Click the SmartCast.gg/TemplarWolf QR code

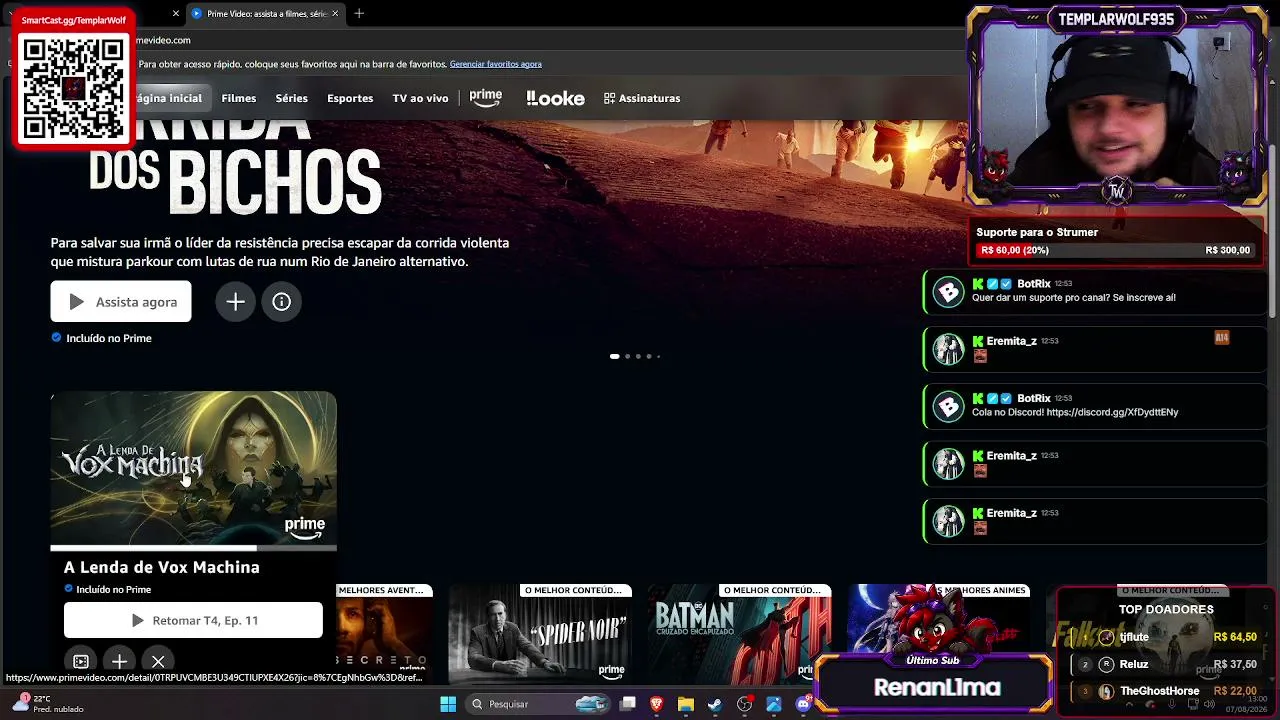(74, 87)
